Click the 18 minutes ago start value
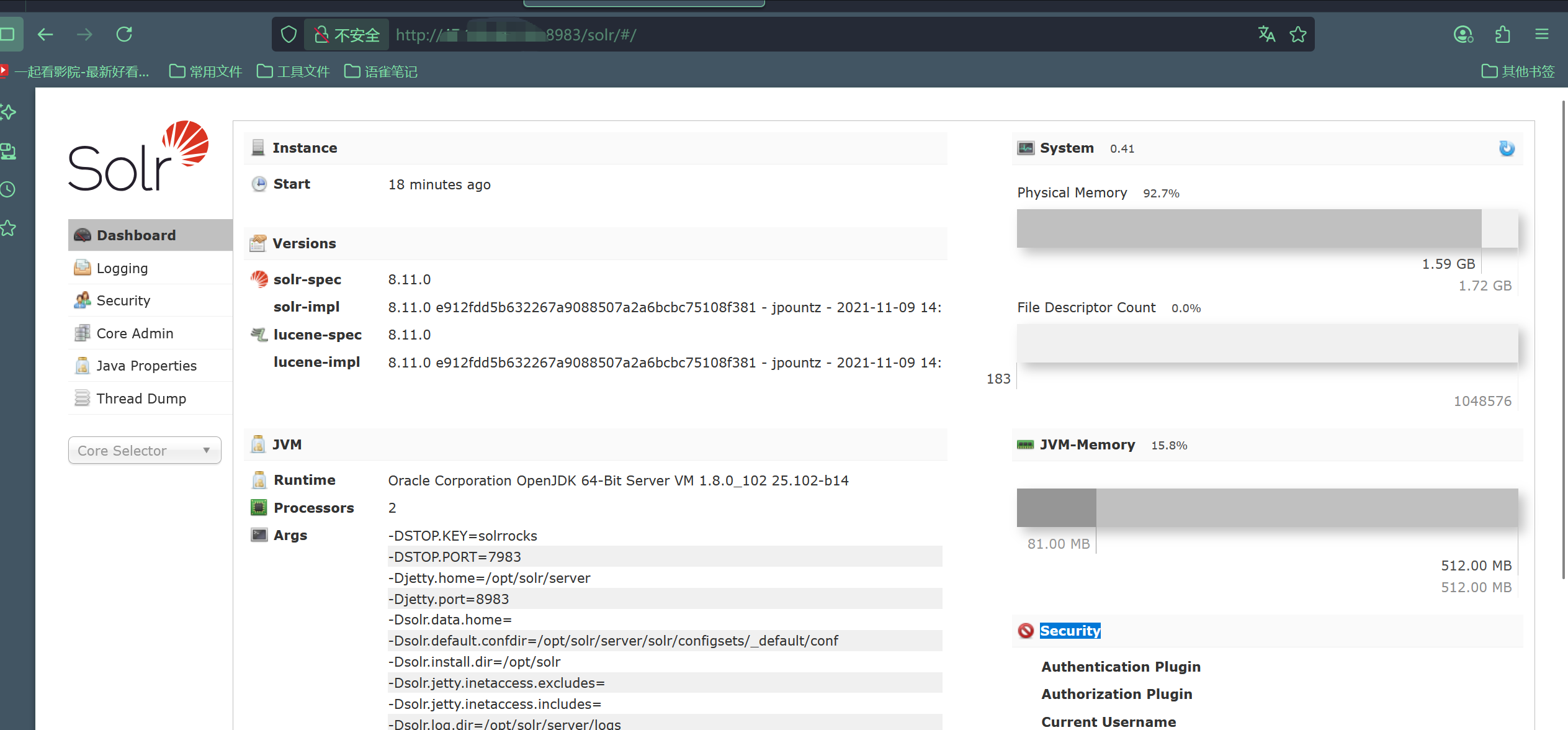Viewport: 1568px width, 730px height. coord(439,184)
